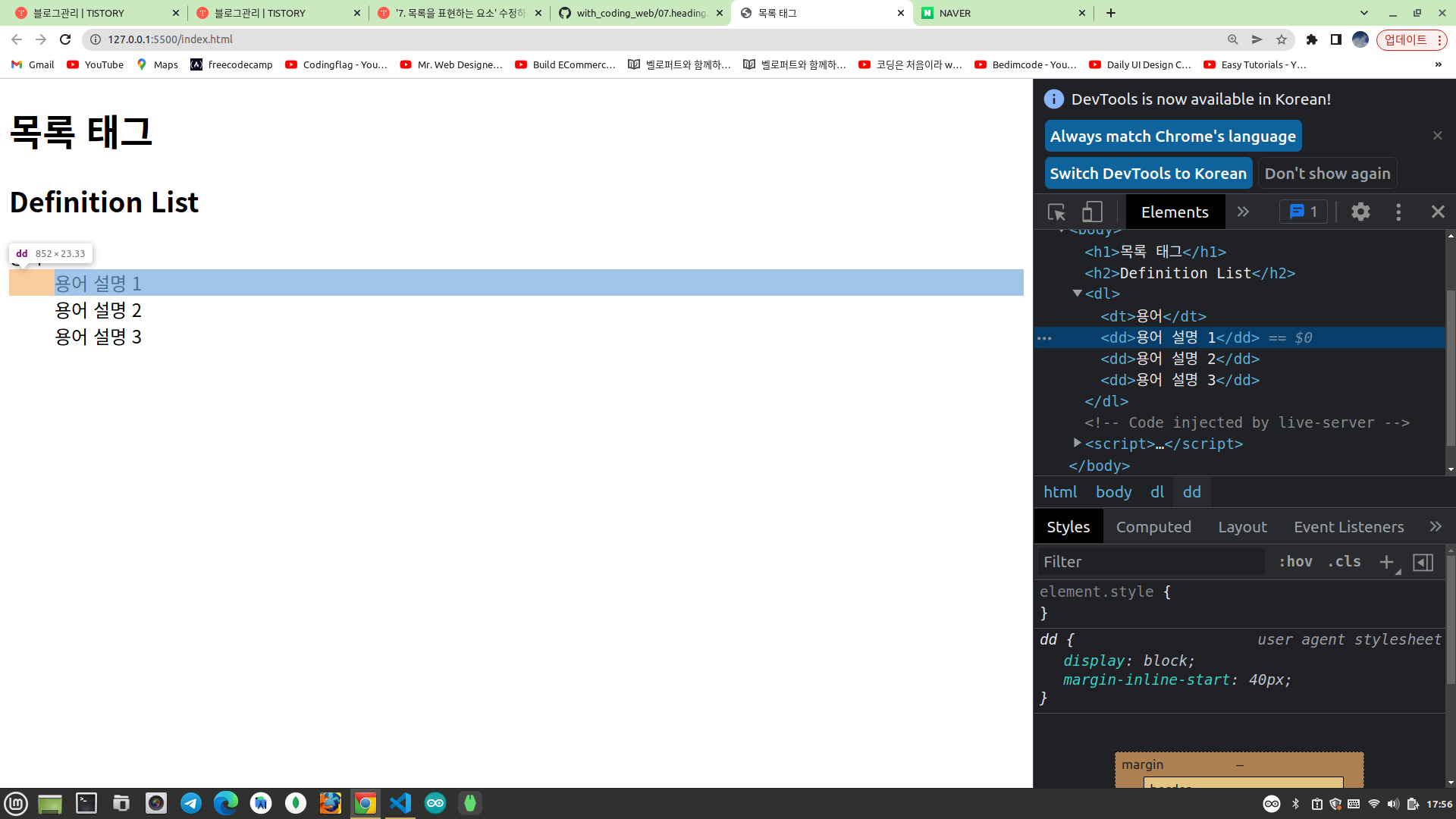The height and width of the screenshot is (819, 1456).
Task: Show more DevTools panels via double chevron
Action: 1243,212
